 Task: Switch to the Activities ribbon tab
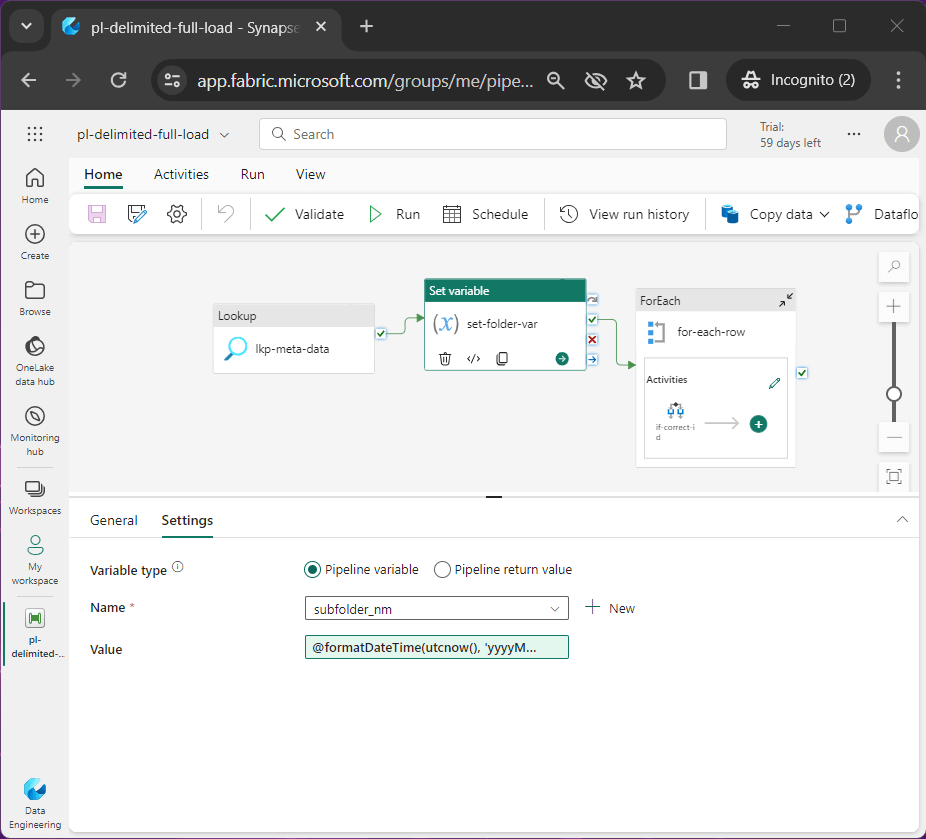pos(181,174)
